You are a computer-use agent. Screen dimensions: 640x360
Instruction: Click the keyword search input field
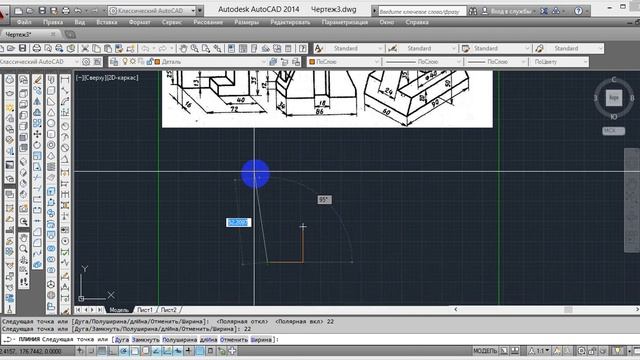pyautogui.click(x=422, y=11)
